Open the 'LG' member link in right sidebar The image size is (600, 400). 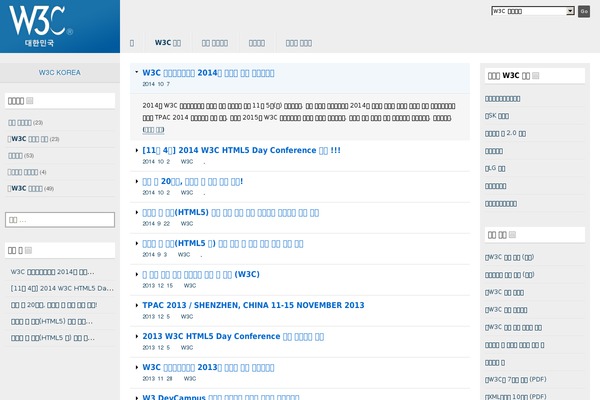coord(495,168)
